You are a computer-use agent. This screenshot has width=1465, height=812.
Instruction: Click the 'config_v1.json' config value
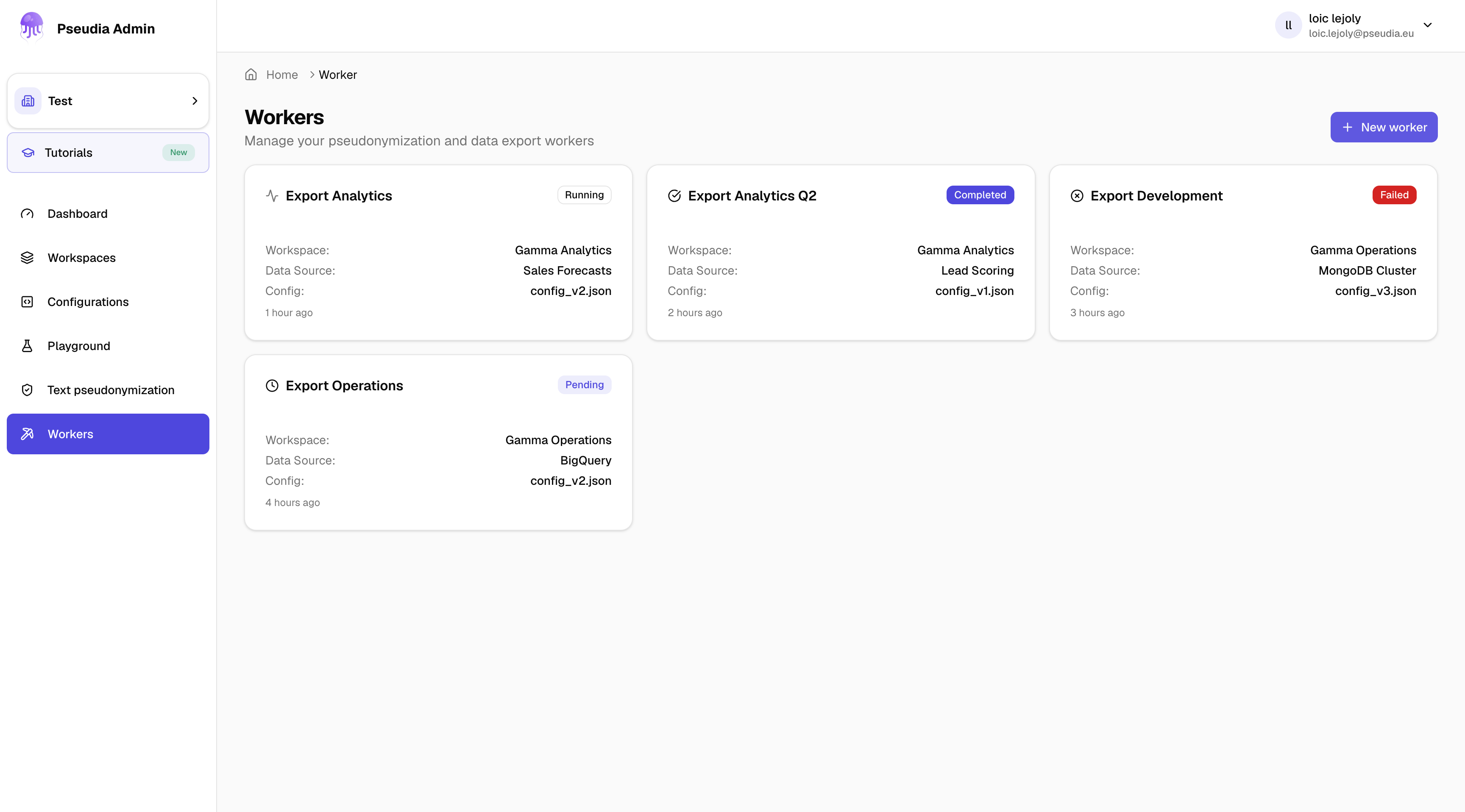pos(974,291)
